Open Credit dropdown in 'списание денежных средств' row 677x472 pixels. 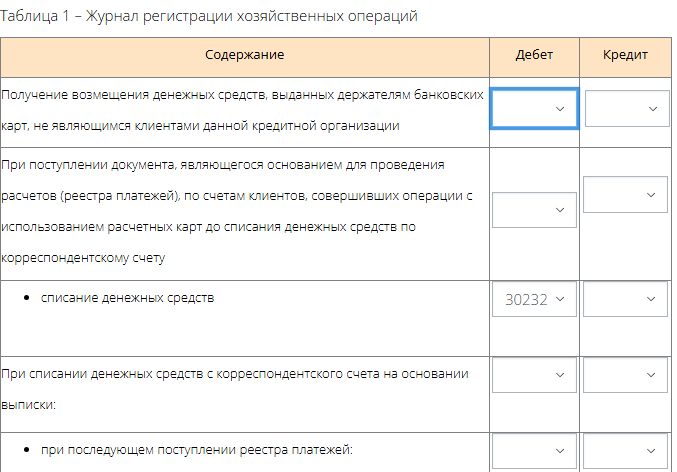click(x=626, y=299)
